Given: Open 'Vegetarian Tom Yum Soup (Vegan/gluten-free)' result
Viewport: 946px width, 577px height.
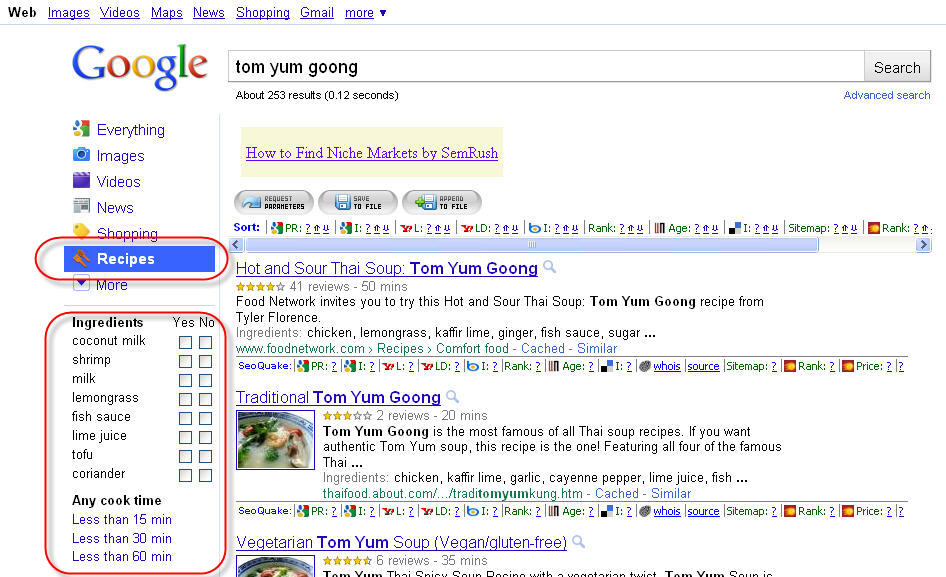Looking at the screenshot, I should tap(401, 542).
